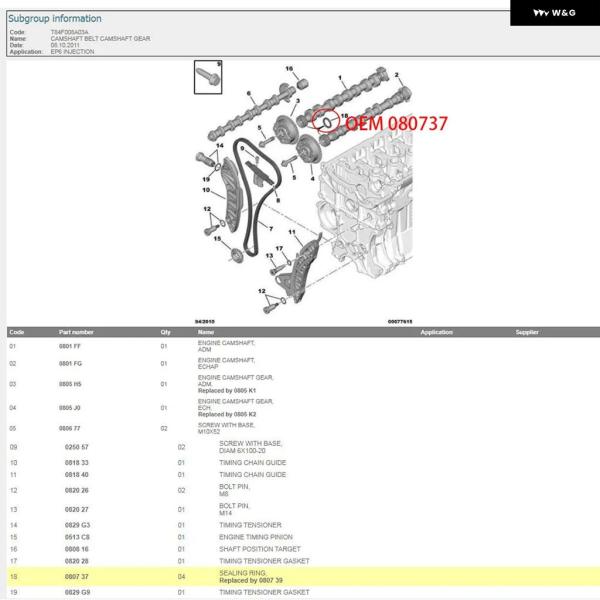
Task: Click the Supplier column header
Action: (x=526, y=332)
